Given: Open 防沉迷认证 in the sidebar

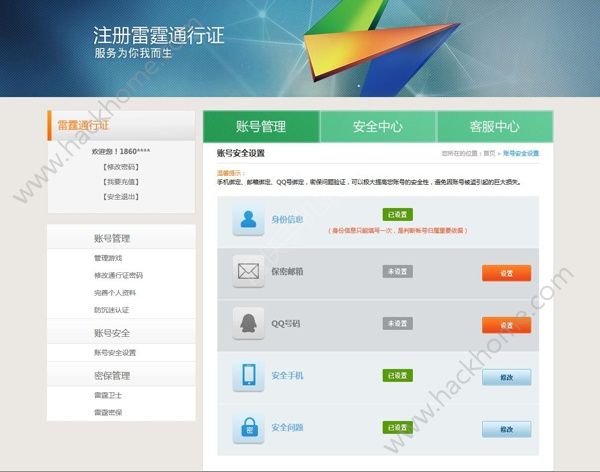Looking at the screenshot, I should 111,310.
